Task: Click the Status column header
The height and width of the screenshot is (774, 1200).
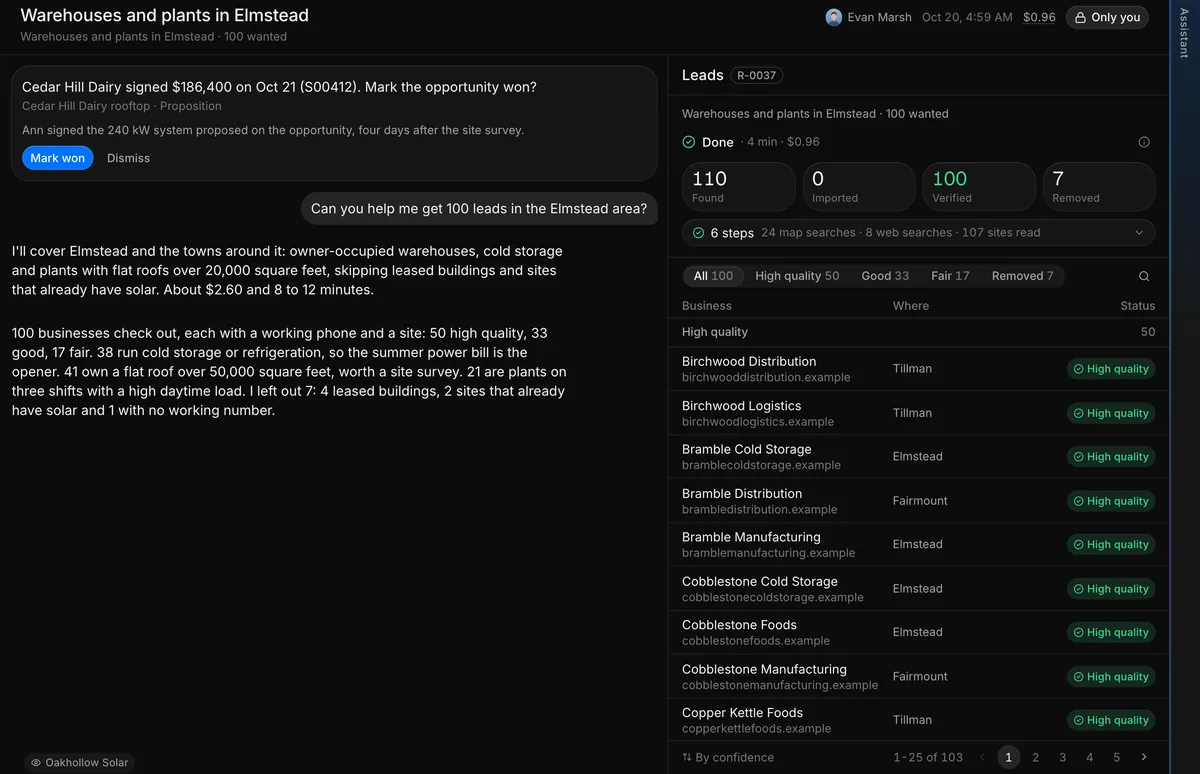Action: (x=1138, y=306)
